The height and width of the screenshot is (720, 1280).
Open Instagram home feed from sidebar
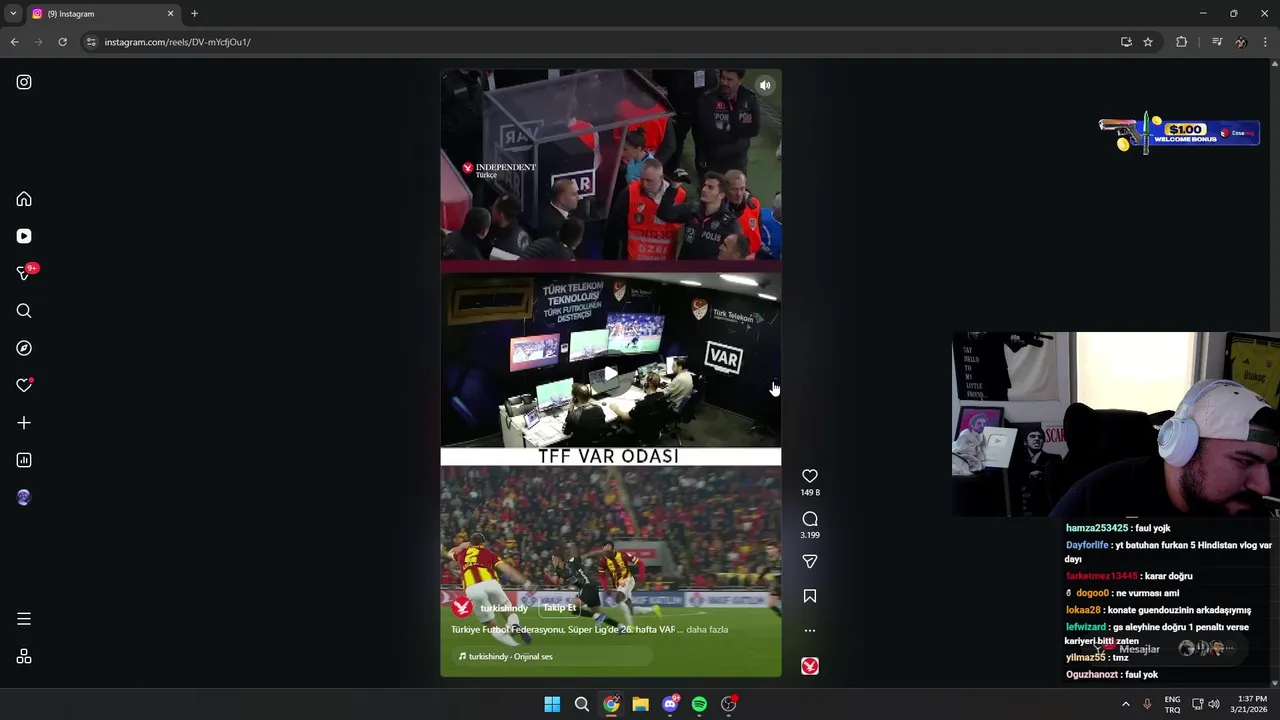[x=24, y=199]
